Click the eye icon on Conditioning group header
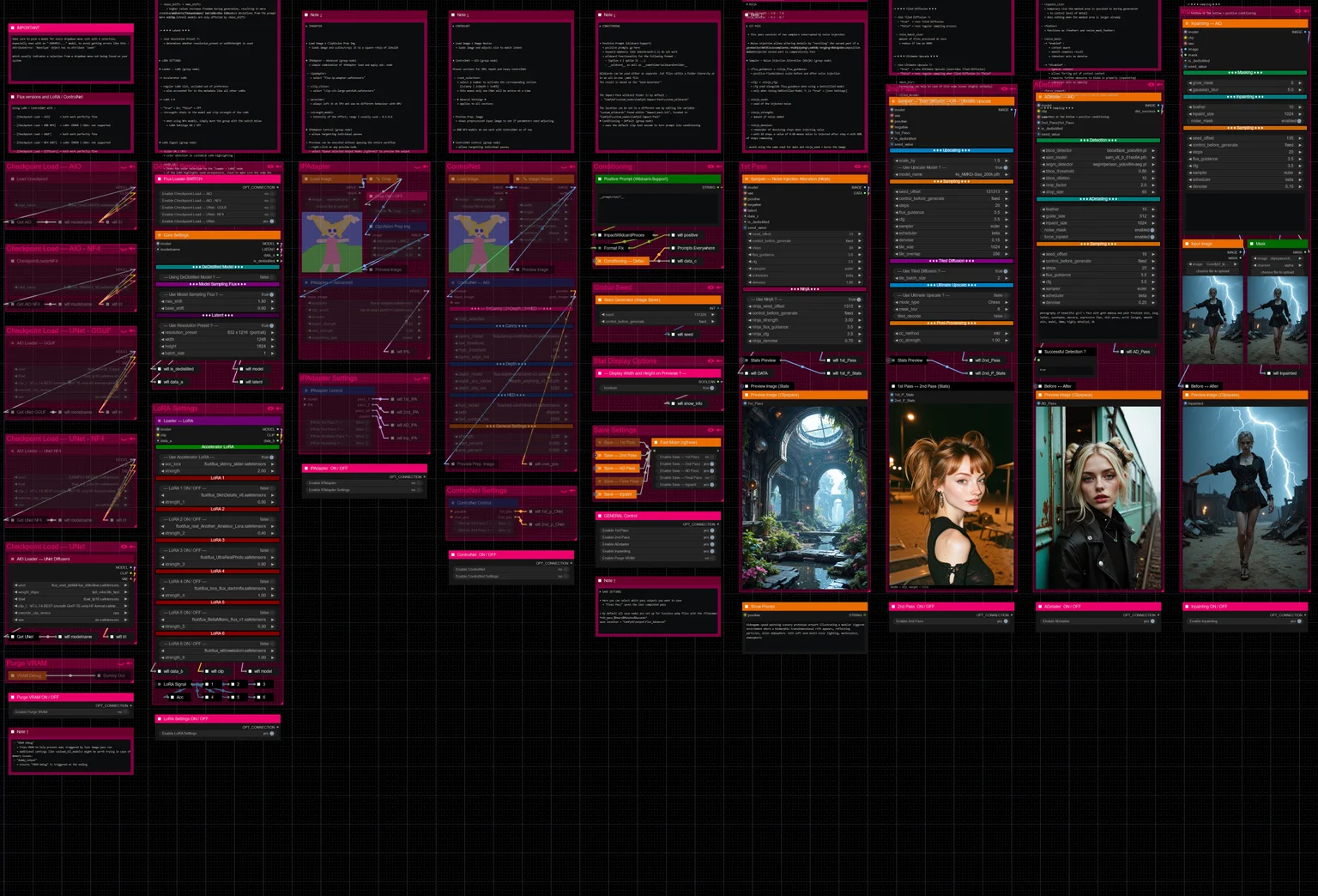 tap(710, 166)
